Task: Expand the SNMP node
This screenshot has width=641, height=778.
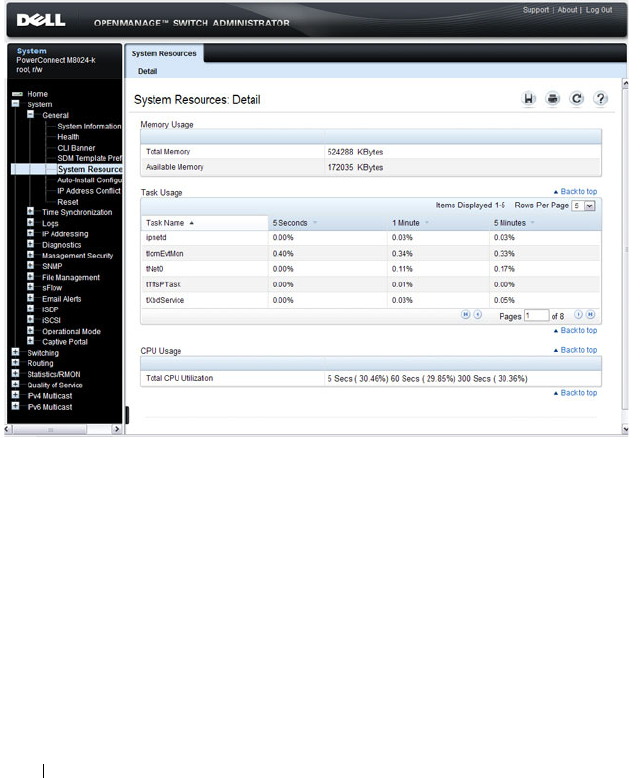Action: click(x=30, y=265)
